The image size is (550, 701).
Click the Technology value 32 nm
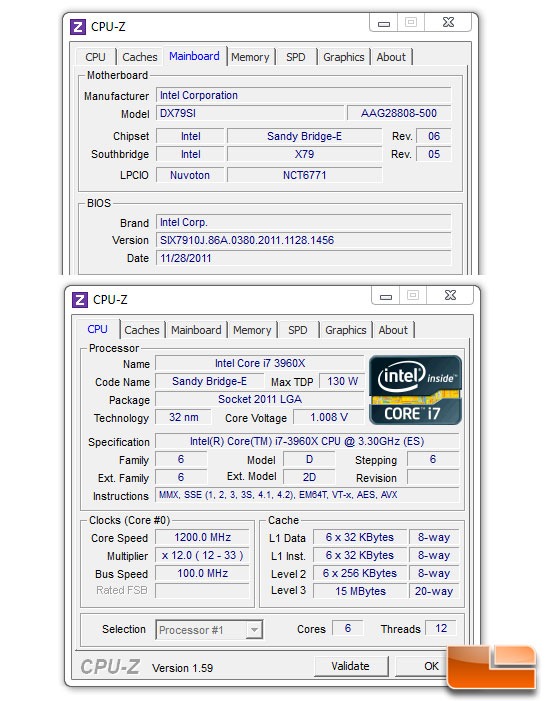pyautogui.click(x=183, y=417)
